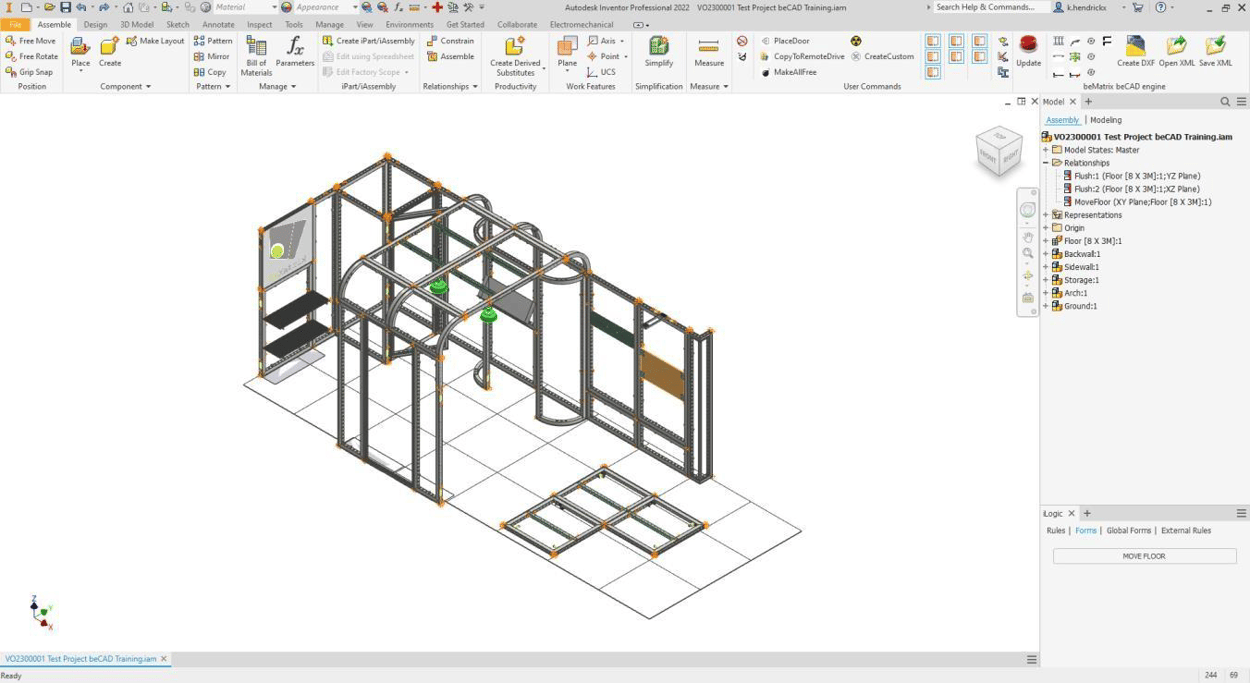The width and height of the screenshot is (1250, 683).
Task: Expand the Arch:1 node
Action: [1046, 293]
